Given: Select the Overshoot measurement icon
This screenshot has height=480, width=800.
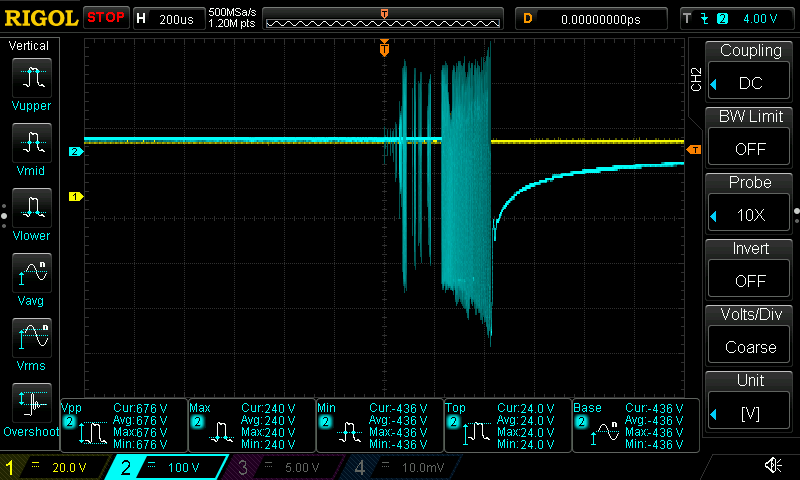Looking at the screenshot, I should click(x=32, y=403).
